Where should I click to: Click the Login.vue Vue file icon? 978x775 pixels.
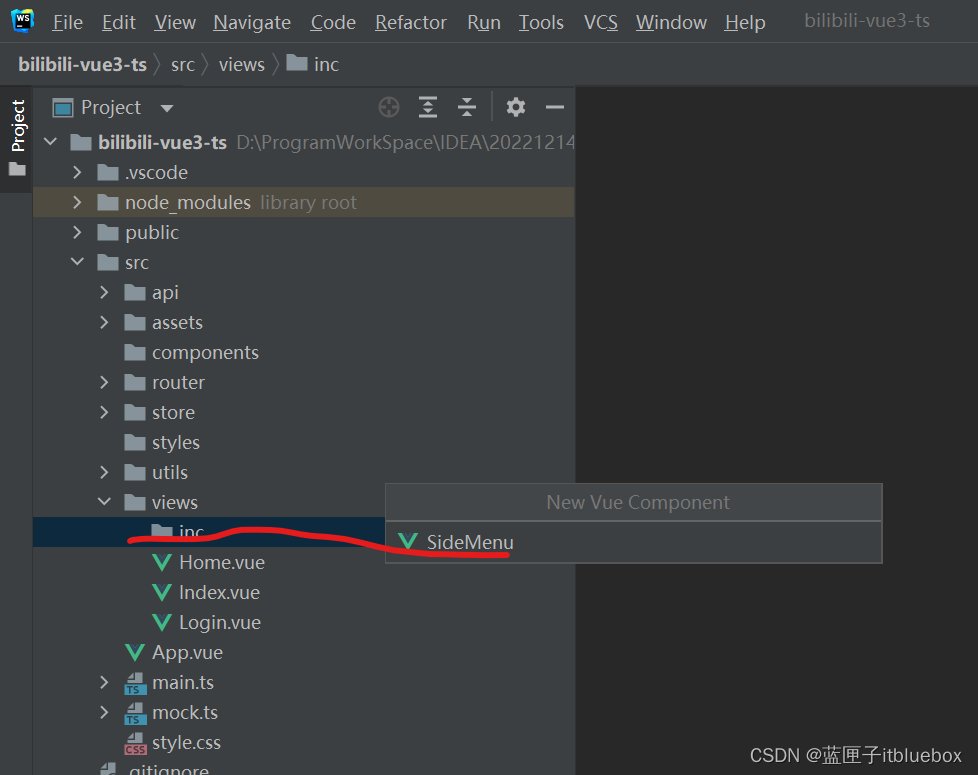162,622
